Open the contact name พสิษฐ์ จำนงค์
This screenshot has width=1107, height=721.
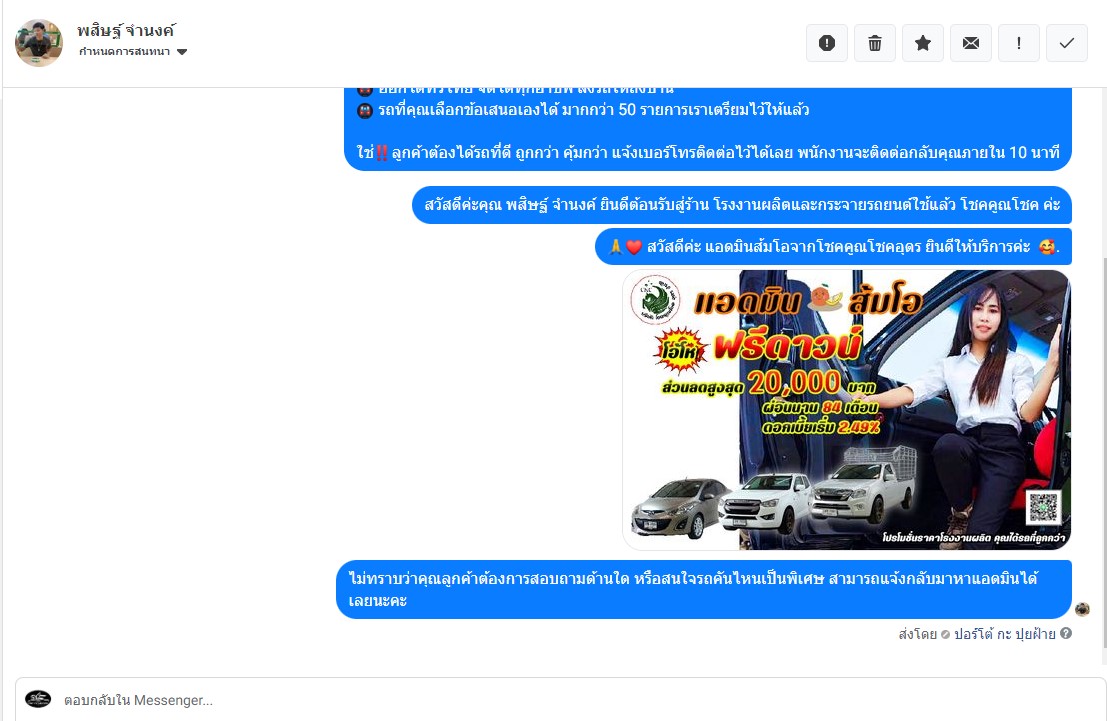tap(126, 30)
